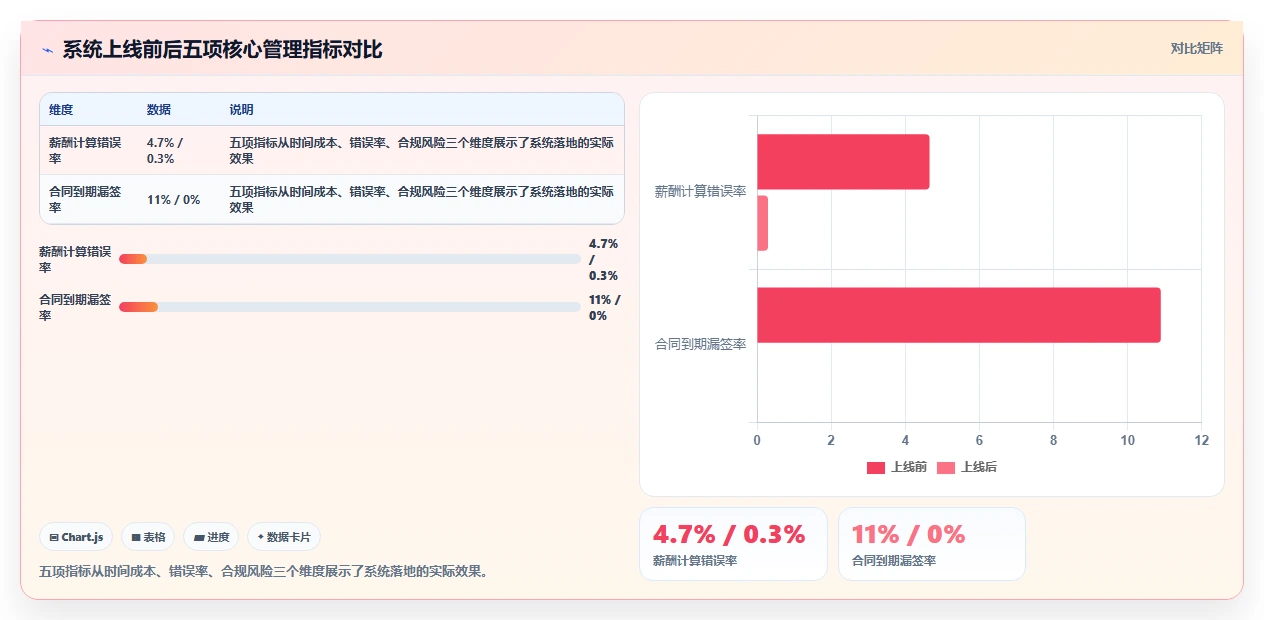1264x620 pixels.
Task: Click the 上线前 bar for 合同到期漏签率
Action: (x=958, y=315)
